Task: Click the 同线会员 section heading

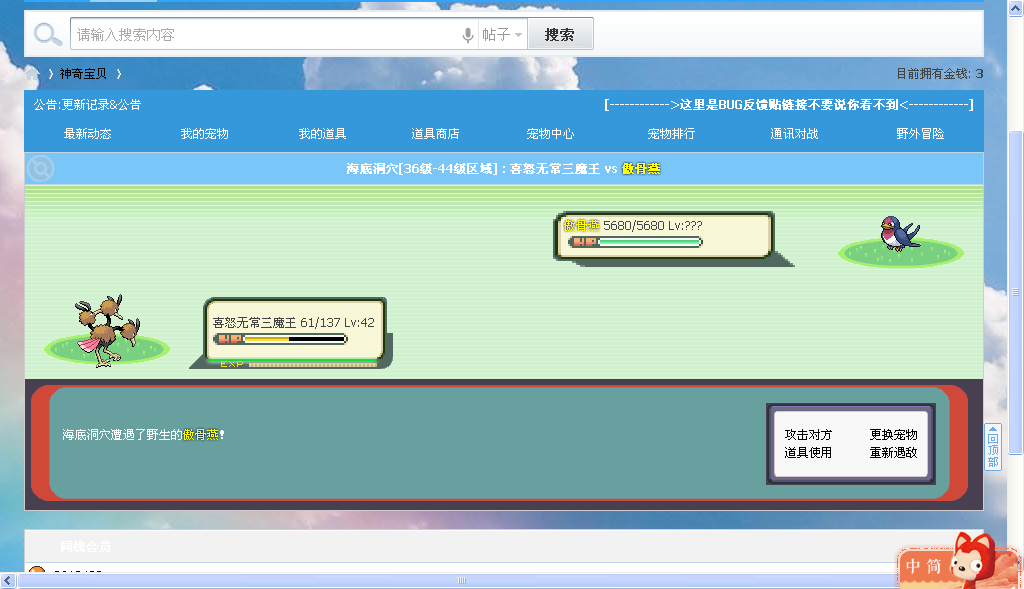Action: [85, 547]
